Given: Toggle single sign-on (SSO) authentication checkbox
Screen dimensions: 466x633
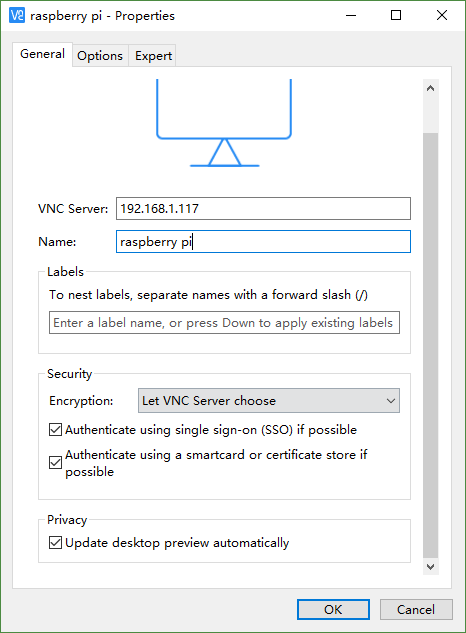Looking at the screenshot, I should [56, 430].
